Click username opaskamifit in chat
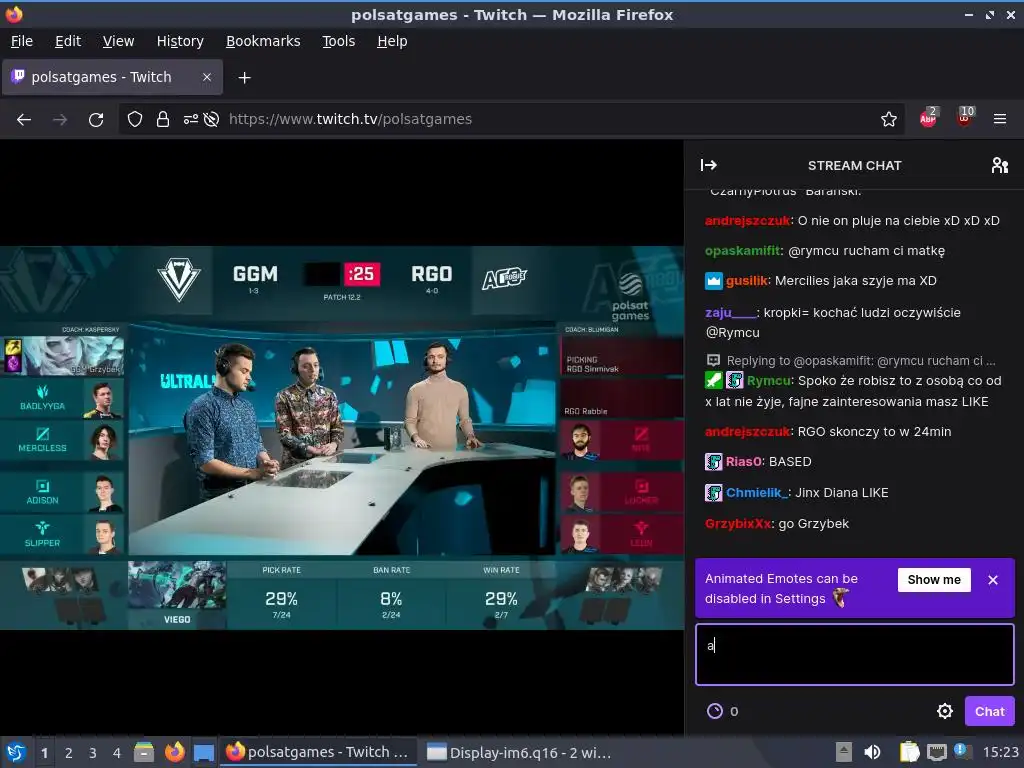The height and width of the screenshot is (768, 1024). (743, 251)
